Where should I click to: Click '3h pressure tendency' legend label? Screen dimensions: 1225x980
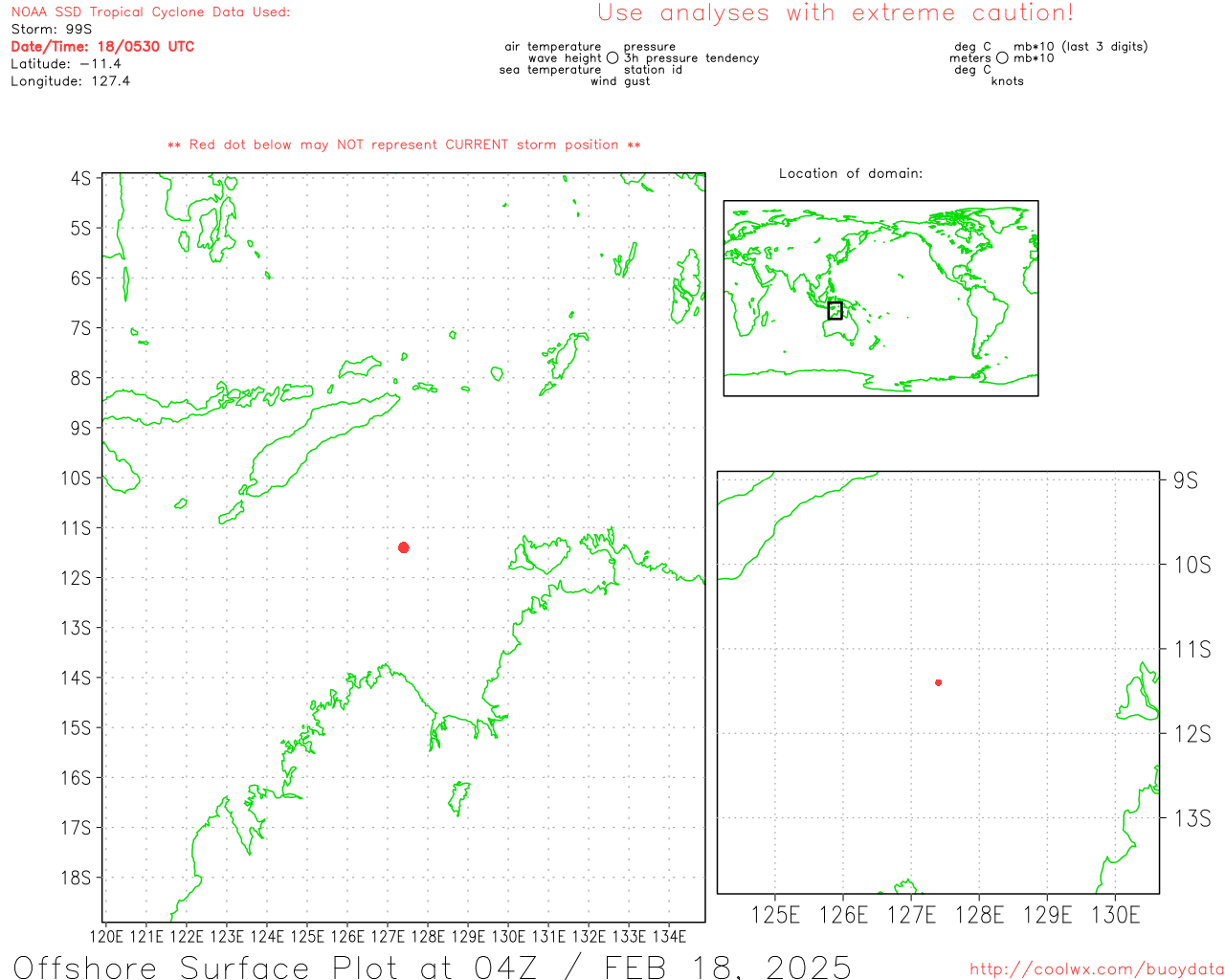(691, 58)
